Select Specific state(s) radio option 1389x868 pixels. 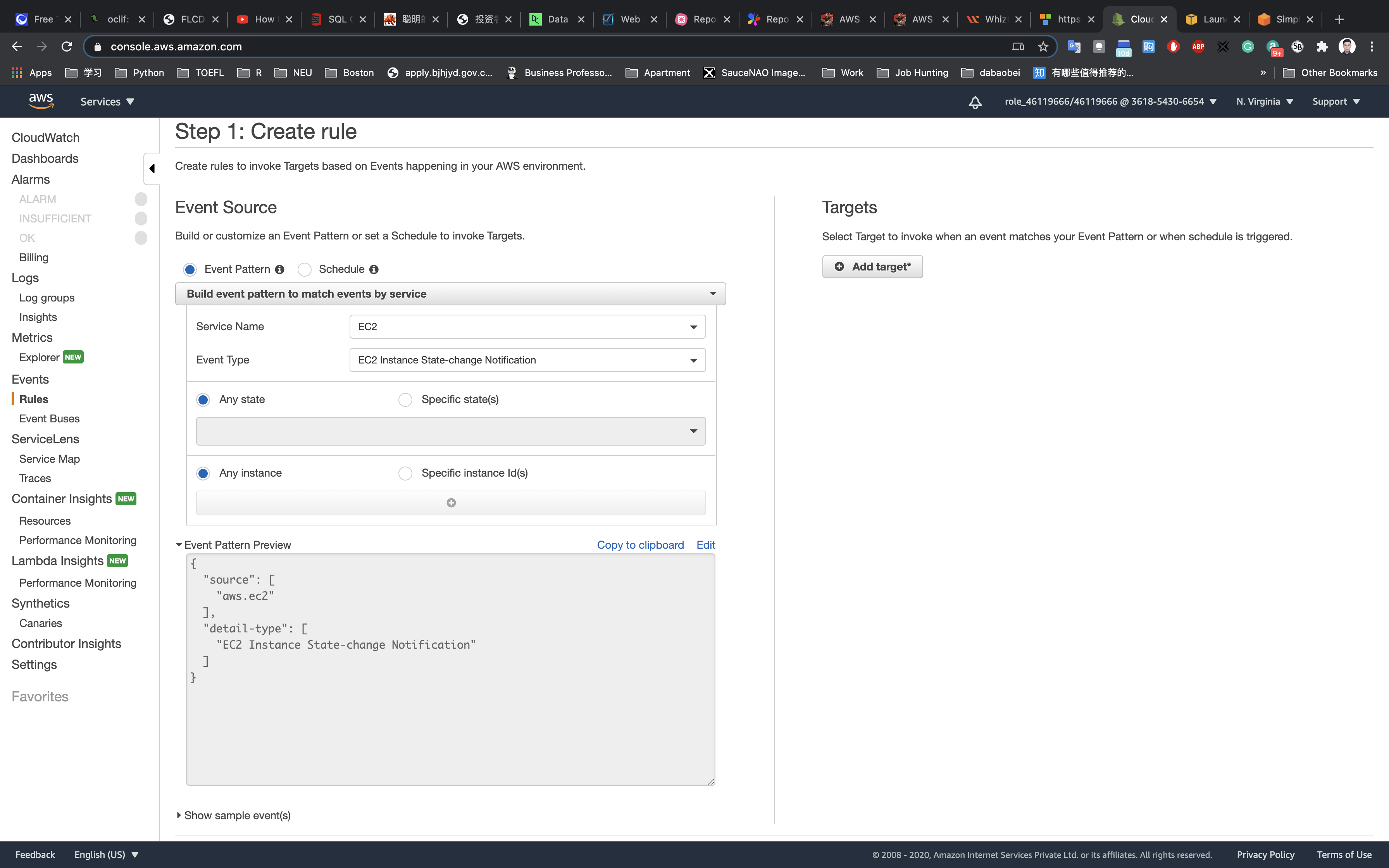pyautogui.click(x=405, y=400)
